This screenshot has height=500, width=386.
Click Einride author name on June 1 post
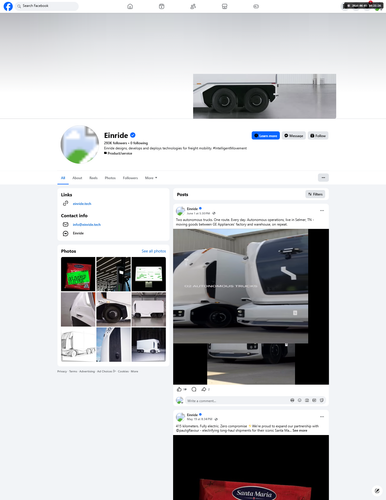tap(192, 209)
